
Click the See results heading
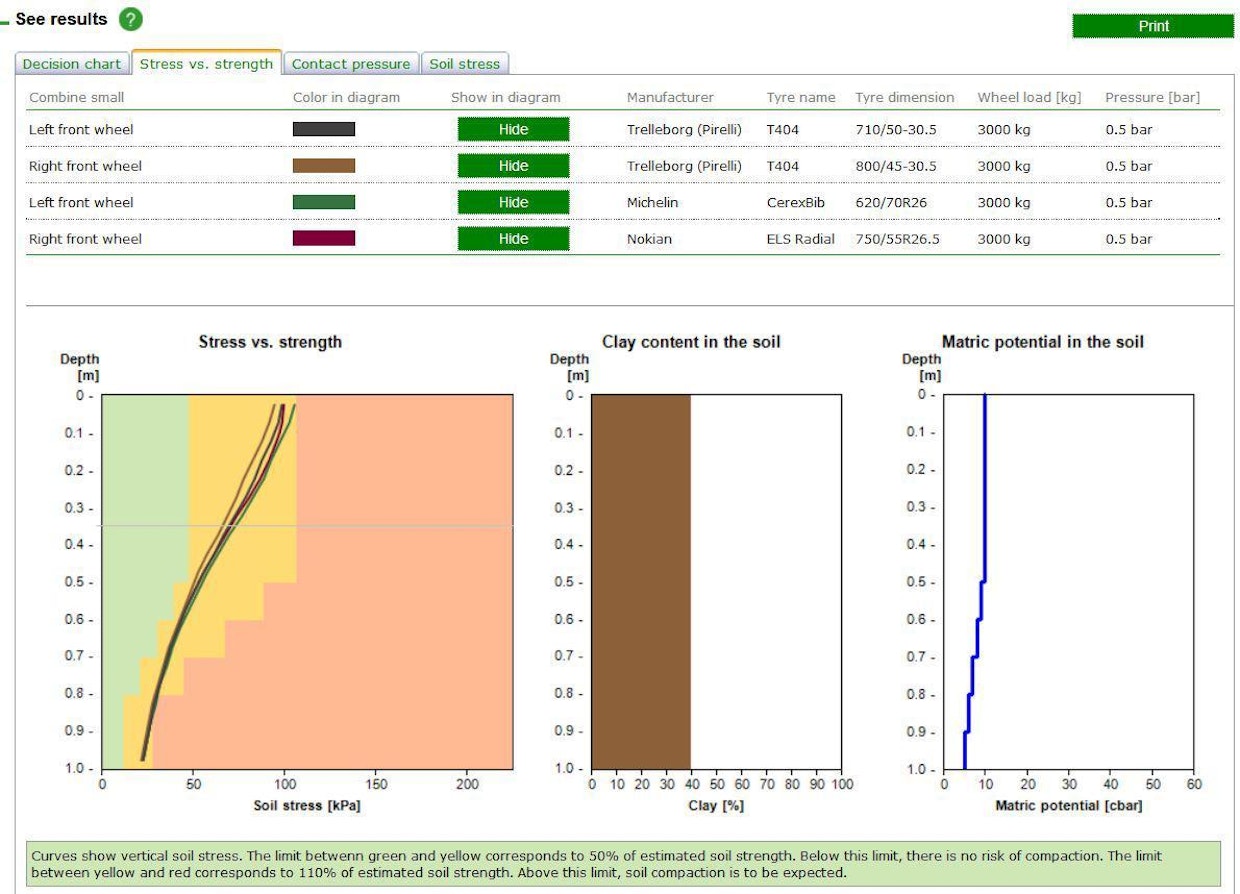tap(61, 19)
